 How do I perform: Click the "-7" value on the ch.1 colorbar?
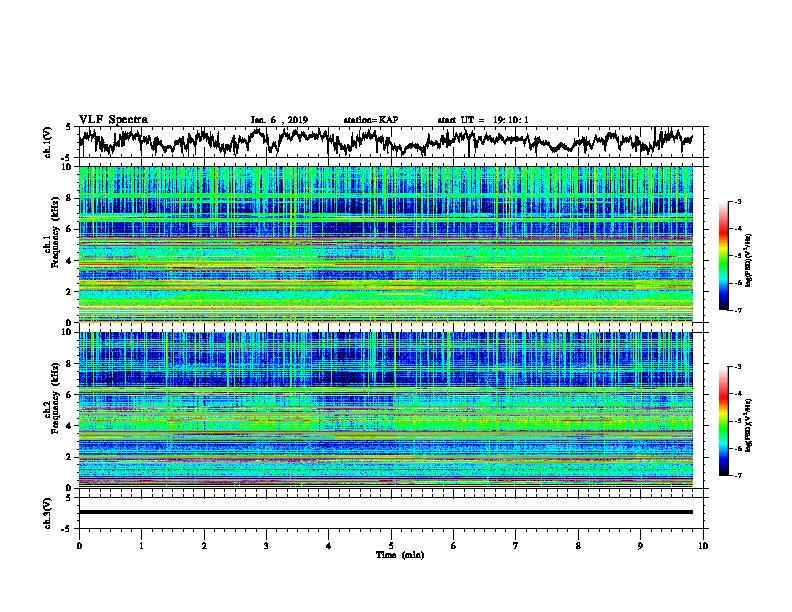pos(738,310)
